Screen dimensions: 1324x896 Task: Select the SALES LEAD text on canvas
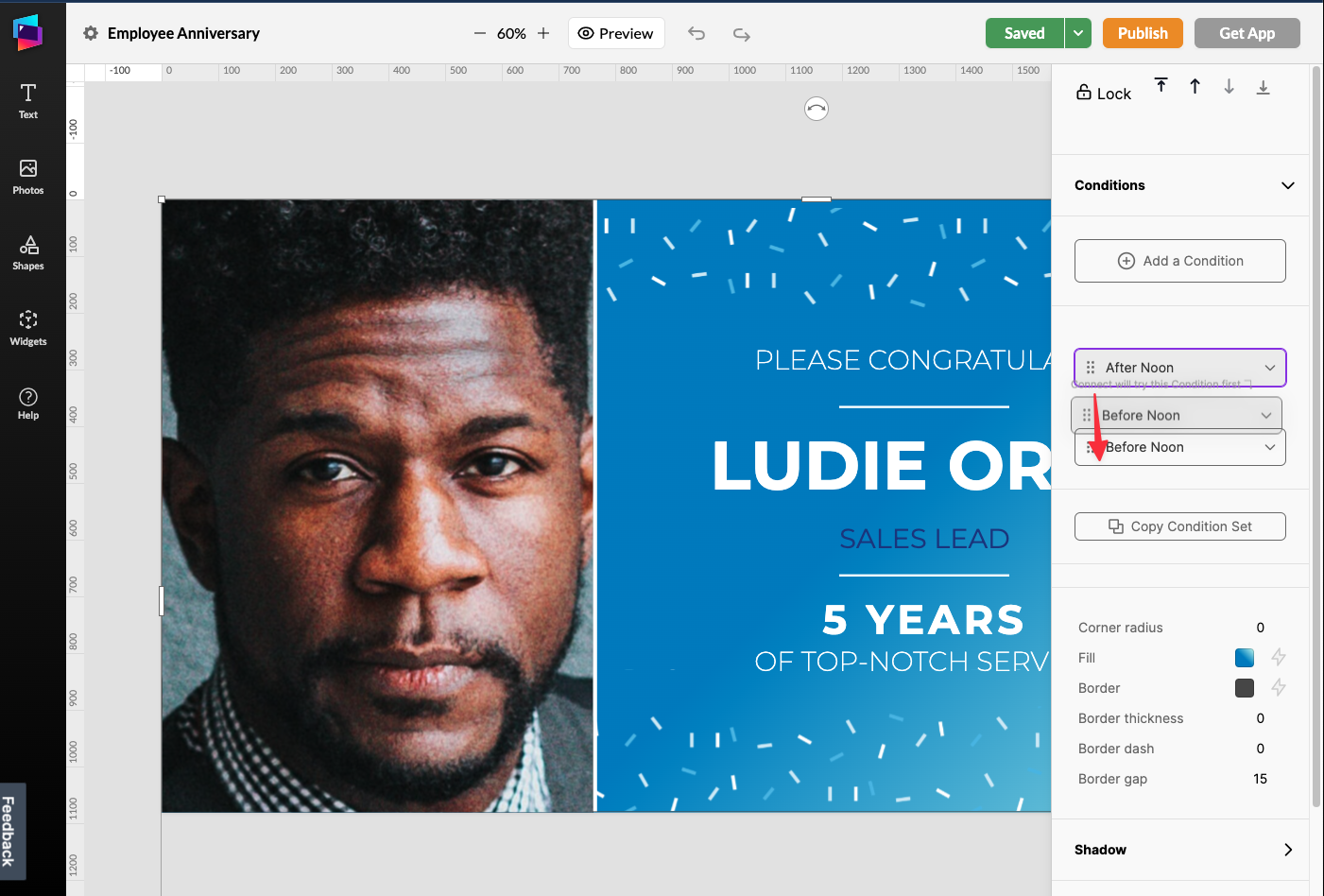(924, 539)
